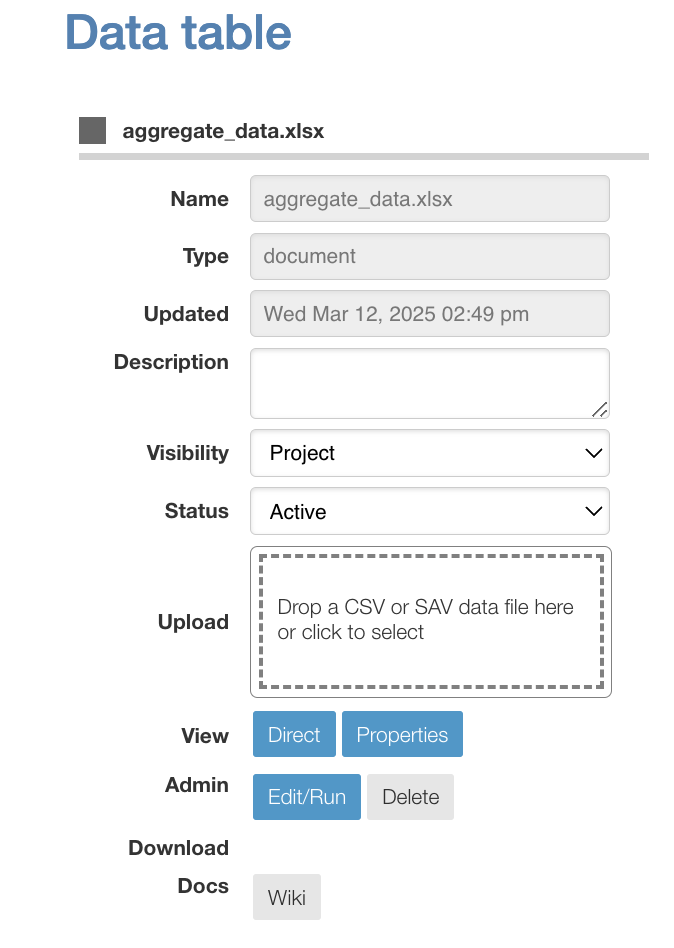Click the Direct view button
The width and height of the screenshot is (674, 948).
click(294, 734)
